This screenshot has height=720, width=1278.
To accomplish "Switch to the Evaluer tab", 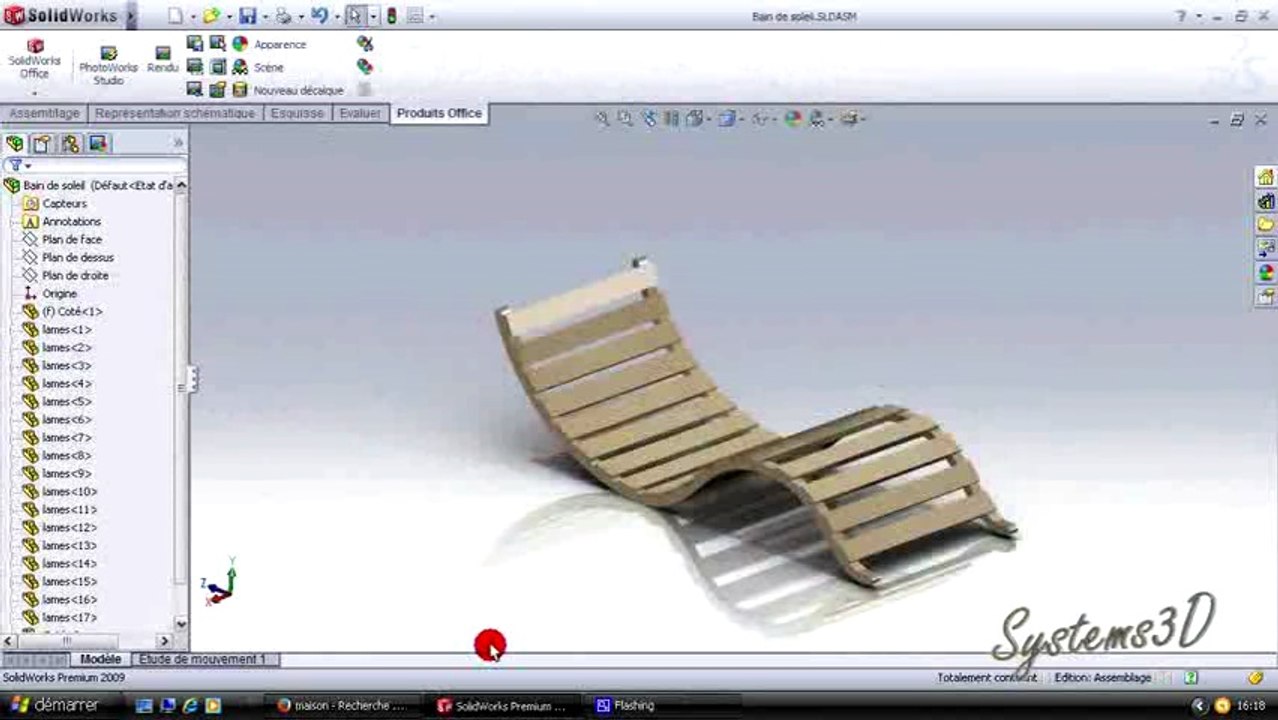I will tap(360, 113).
